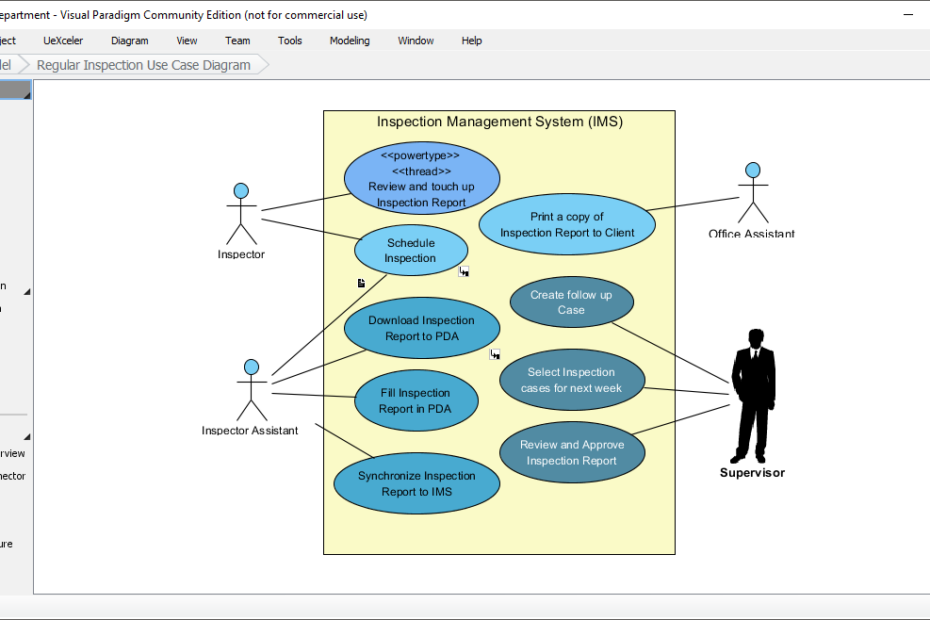Image resolution: width=930 pixels, height=620 pixels.
Task: Select the Inspector stick-figure actor
Action: (x=240, y=215)
